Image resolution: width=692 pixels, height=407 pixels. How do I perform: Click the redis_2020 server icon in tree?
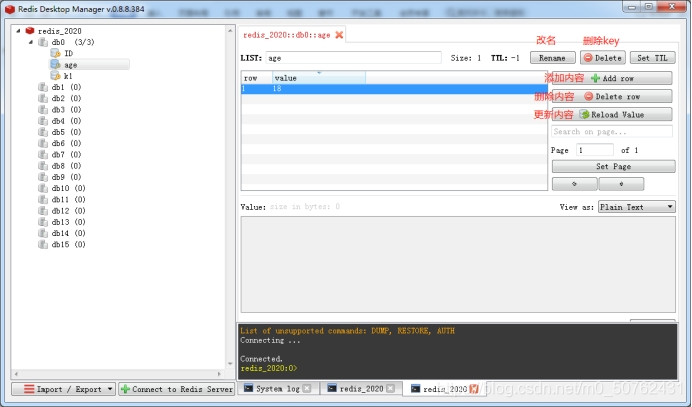[x=30, y=30]
